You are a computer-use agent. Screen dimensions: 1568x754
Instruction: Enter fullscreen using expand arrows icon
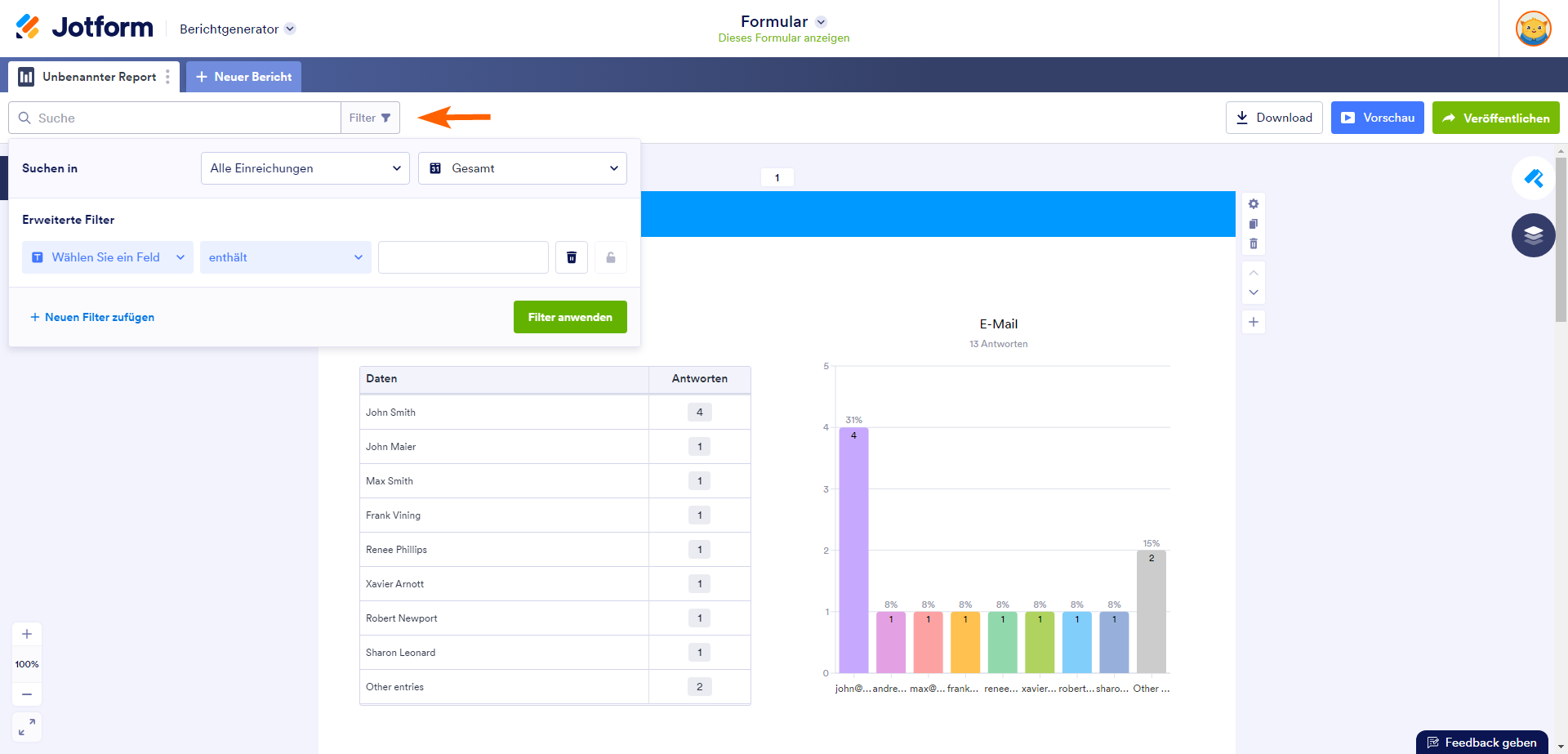[x=27, y=726]
